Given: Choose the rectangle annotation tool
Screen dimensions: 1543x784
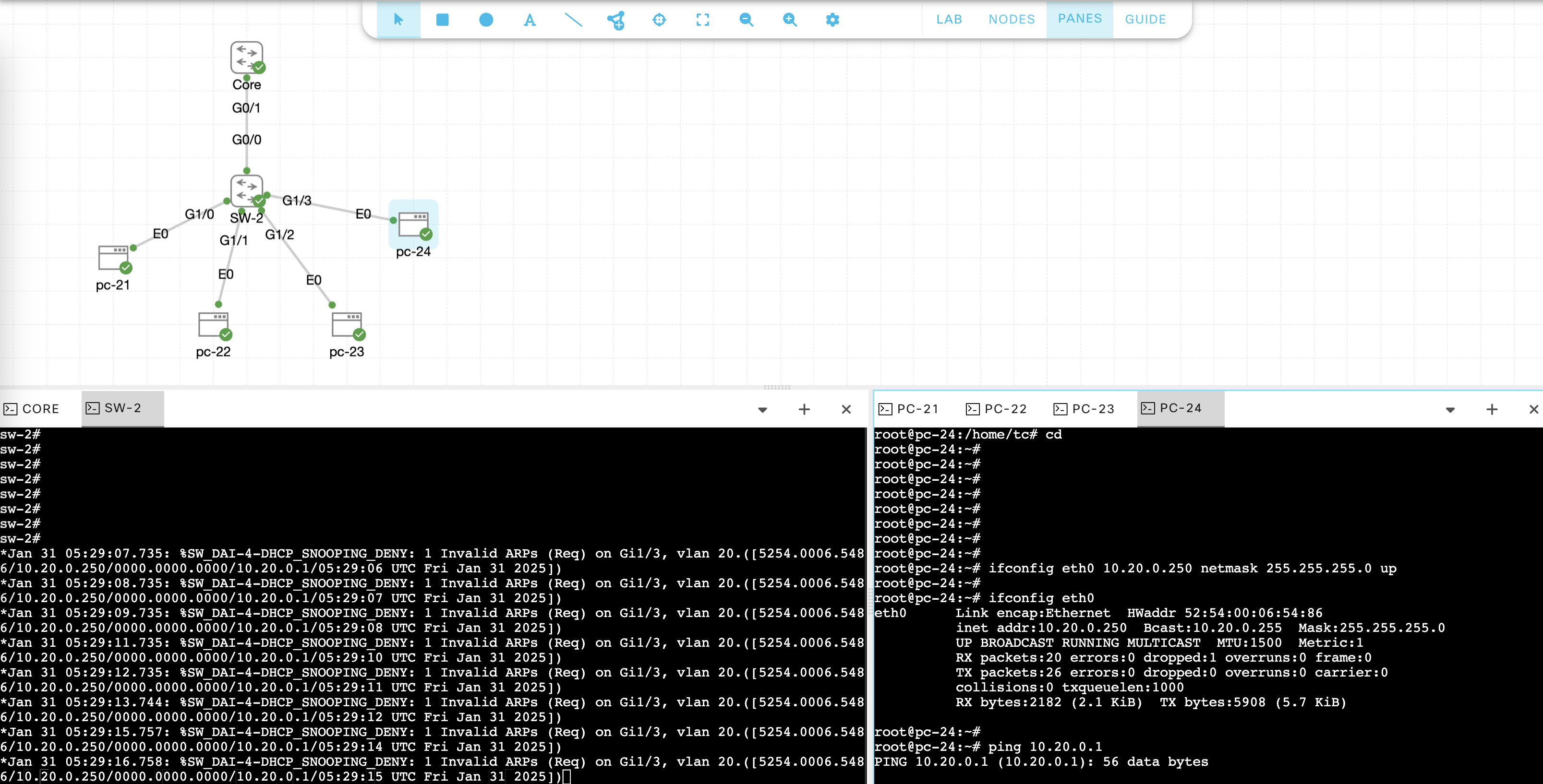Looking at the screenshot, I should coord(442,20).
